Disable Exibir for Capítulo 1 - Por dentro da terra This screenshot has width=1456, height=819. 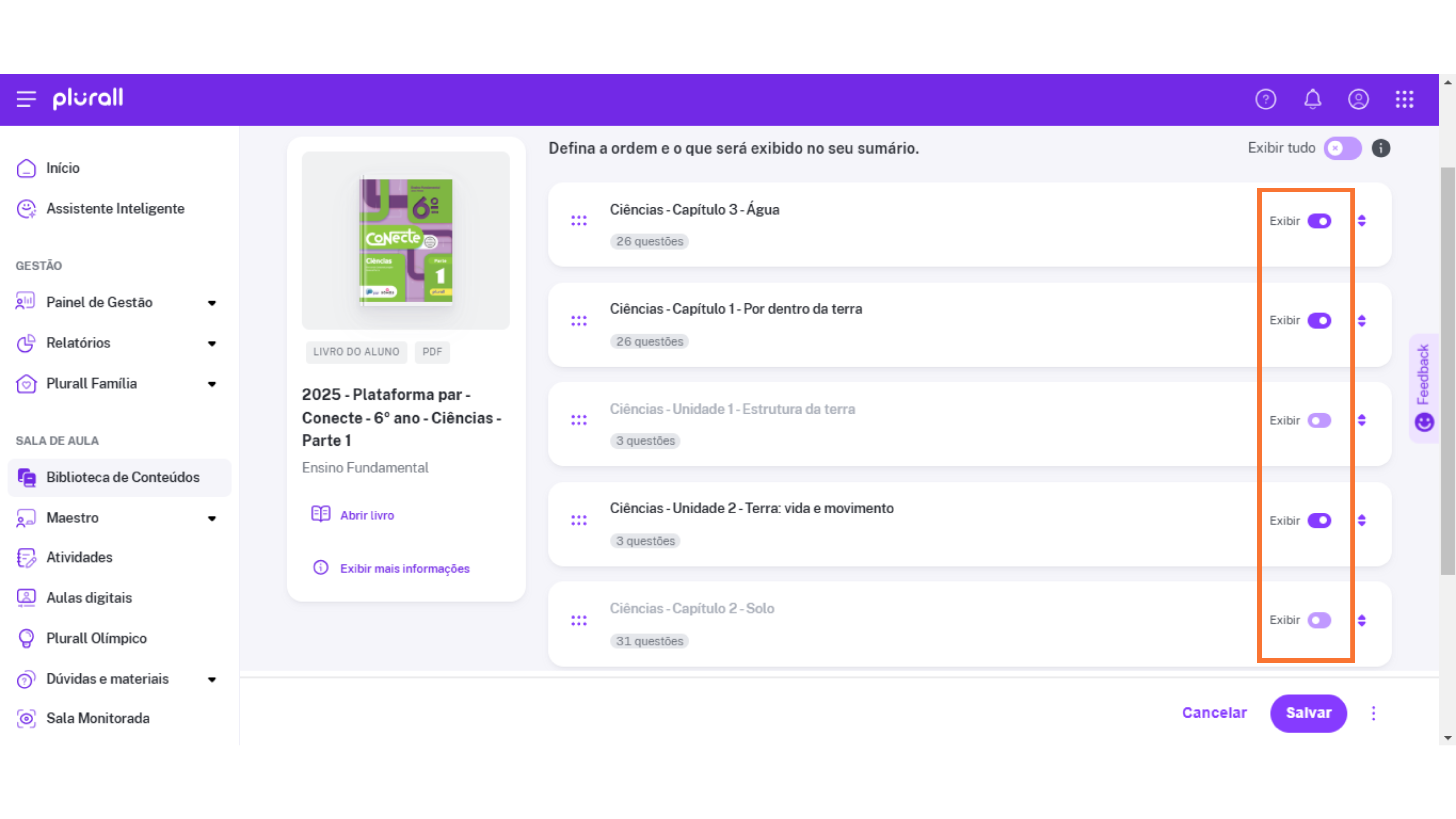click(1319, 321)
